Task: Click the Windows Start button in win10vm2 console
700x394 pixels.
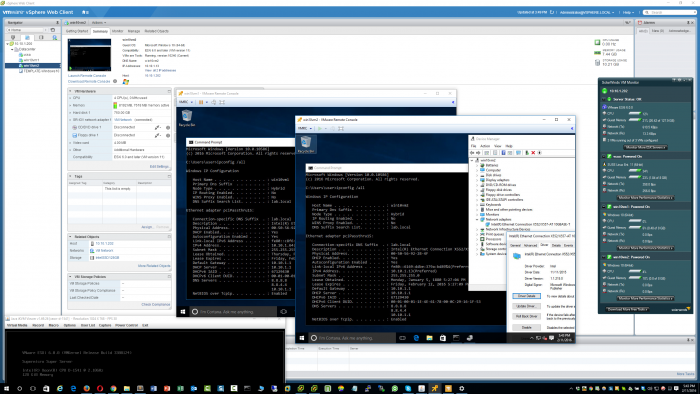Action: (x=301, y=338)
